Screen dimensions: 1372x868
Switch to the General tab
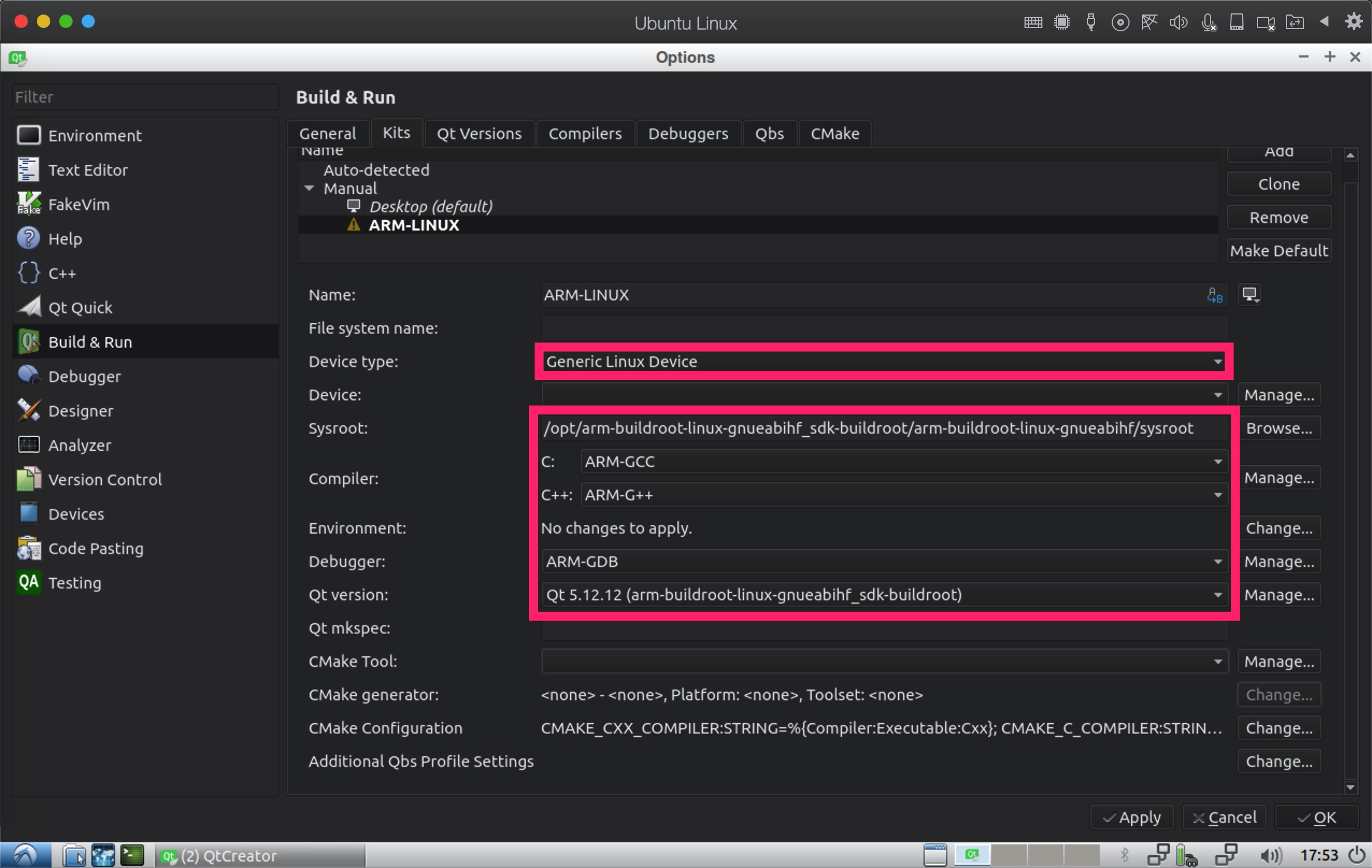point(327,134)
